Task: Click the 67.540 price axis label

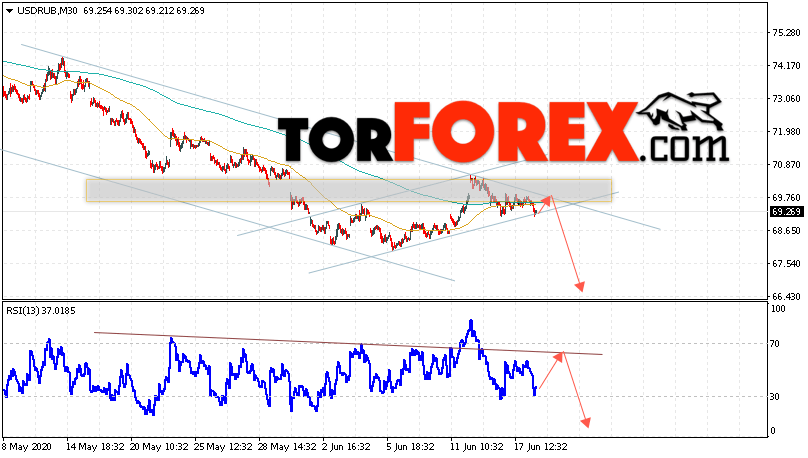Action: coord(786,264)
